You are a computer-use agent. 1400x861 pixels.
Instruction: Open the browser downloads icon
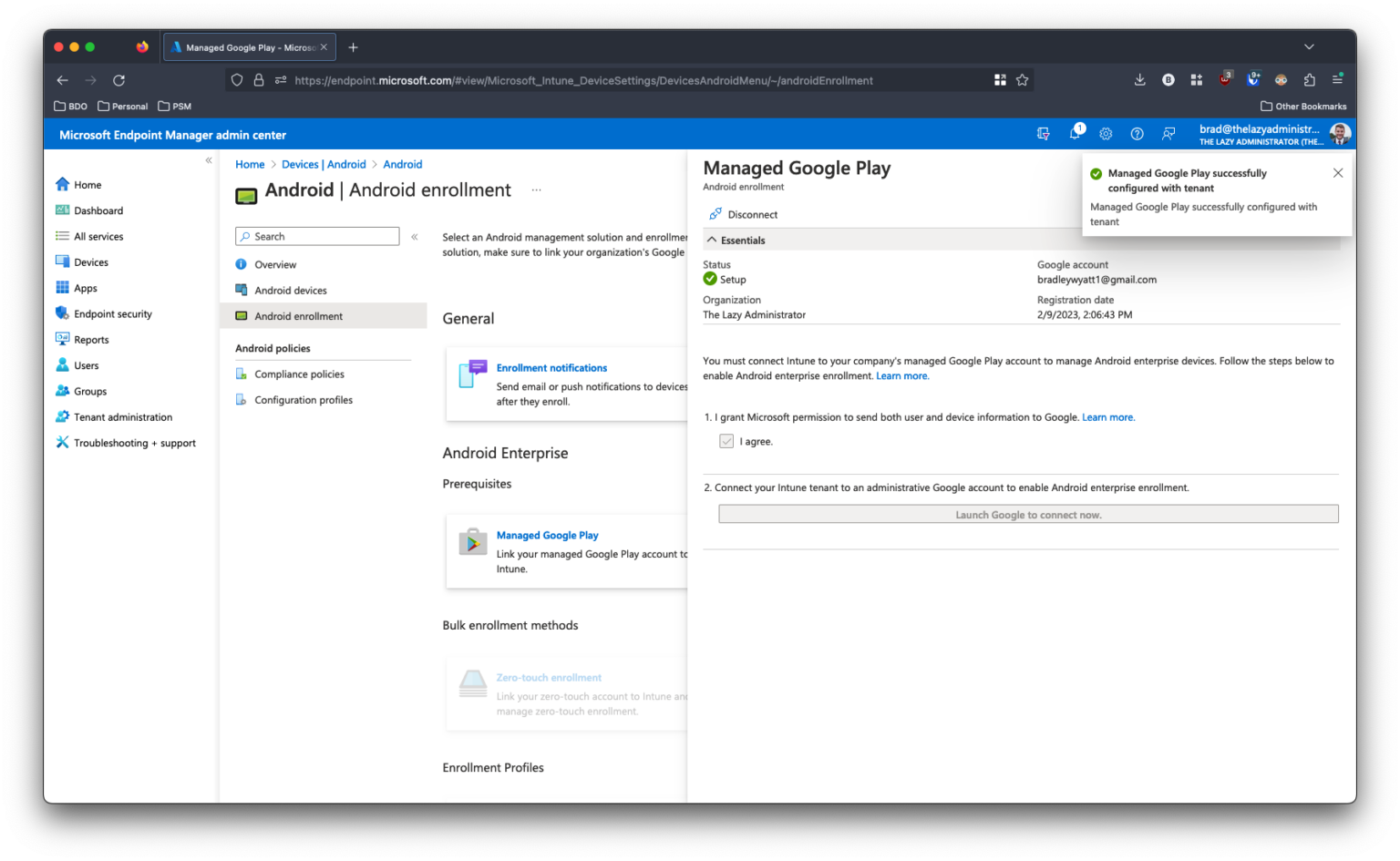click(x=1139, y=80)
